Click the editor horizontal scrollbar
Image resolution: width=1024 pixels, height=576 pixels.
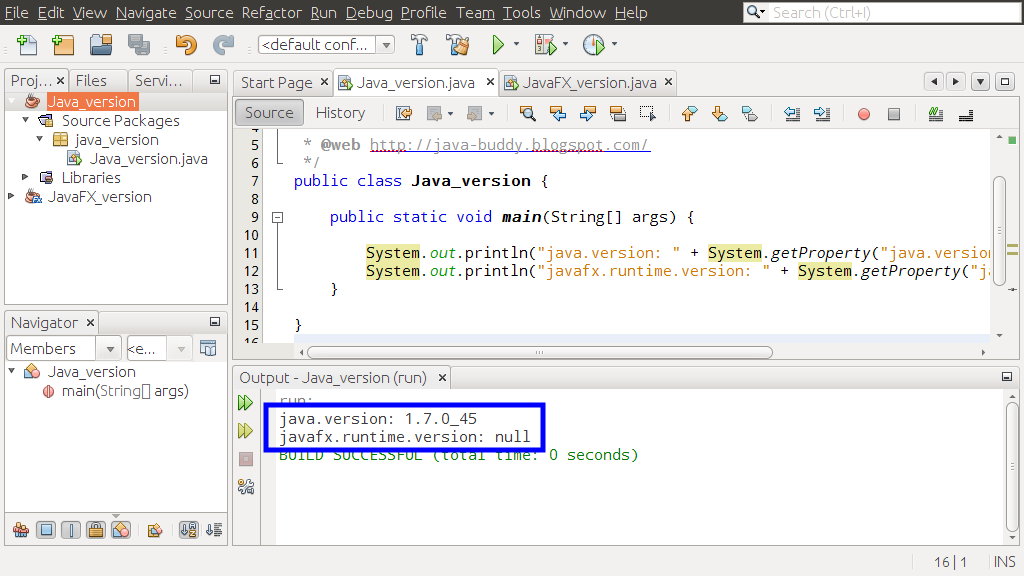(x=539, y=353)
